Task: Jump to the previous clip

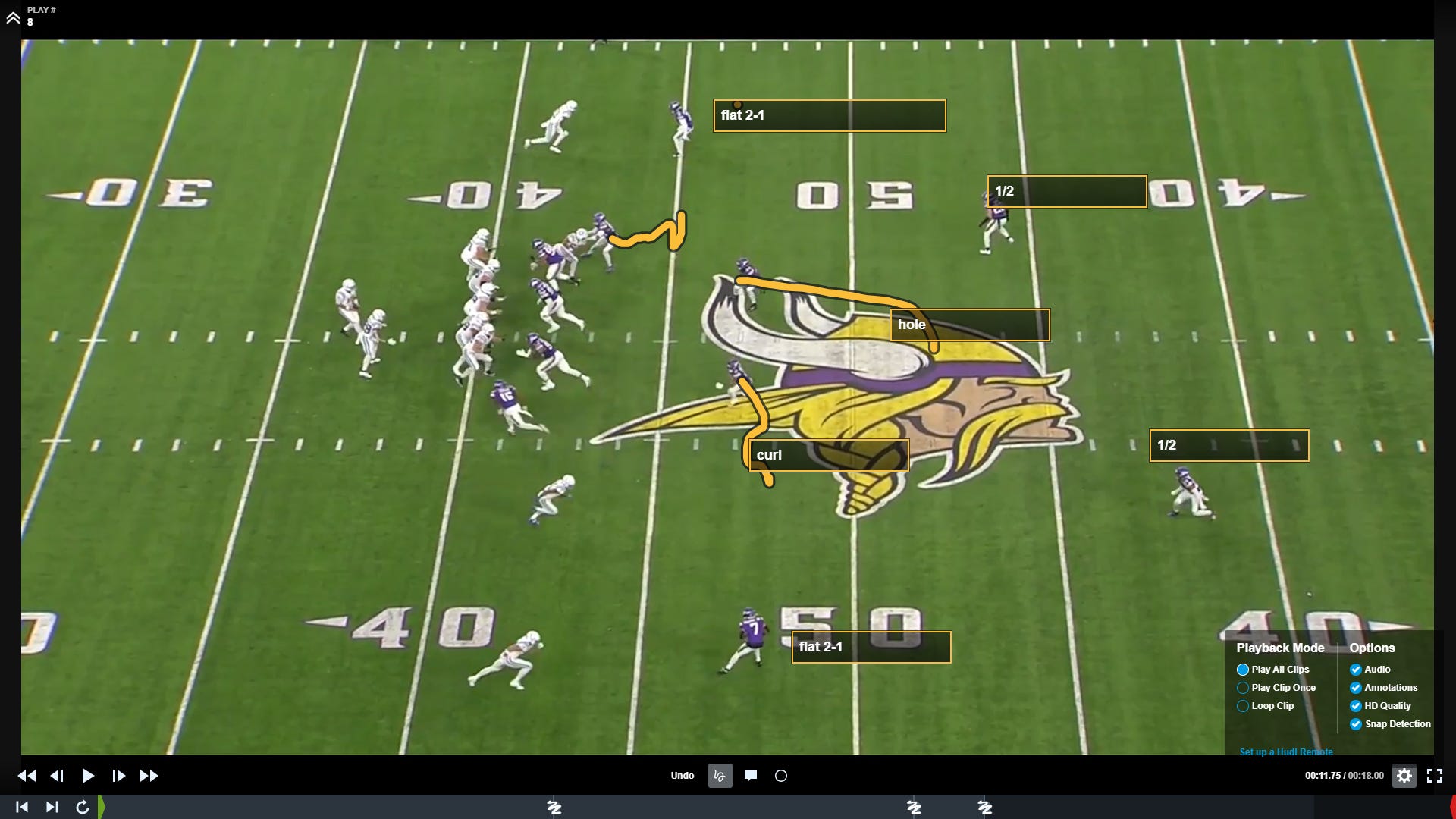Action: [x=22, y=807]
